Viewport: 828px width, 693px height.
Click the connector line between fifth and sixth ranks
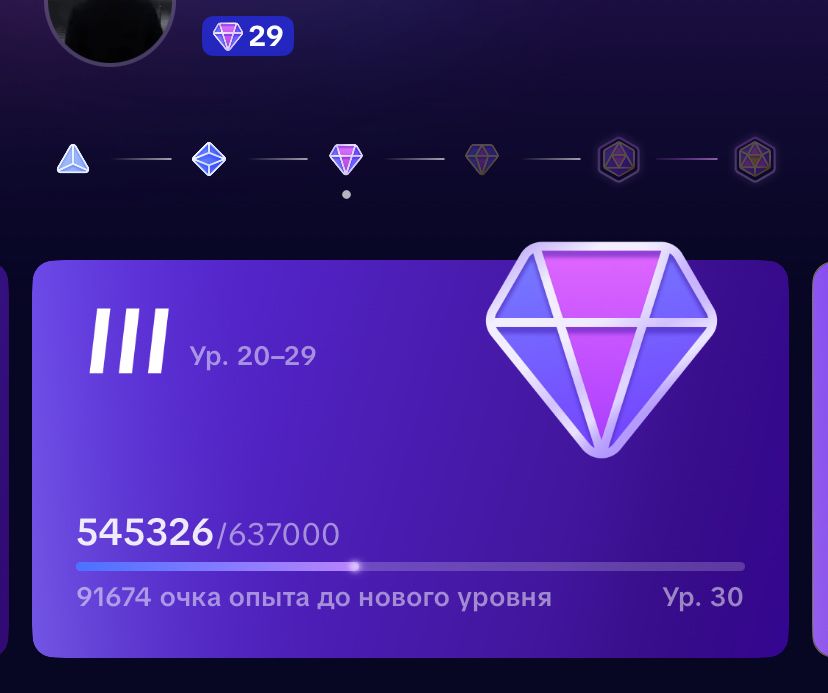pyautogui.click(x=686, y=158)
